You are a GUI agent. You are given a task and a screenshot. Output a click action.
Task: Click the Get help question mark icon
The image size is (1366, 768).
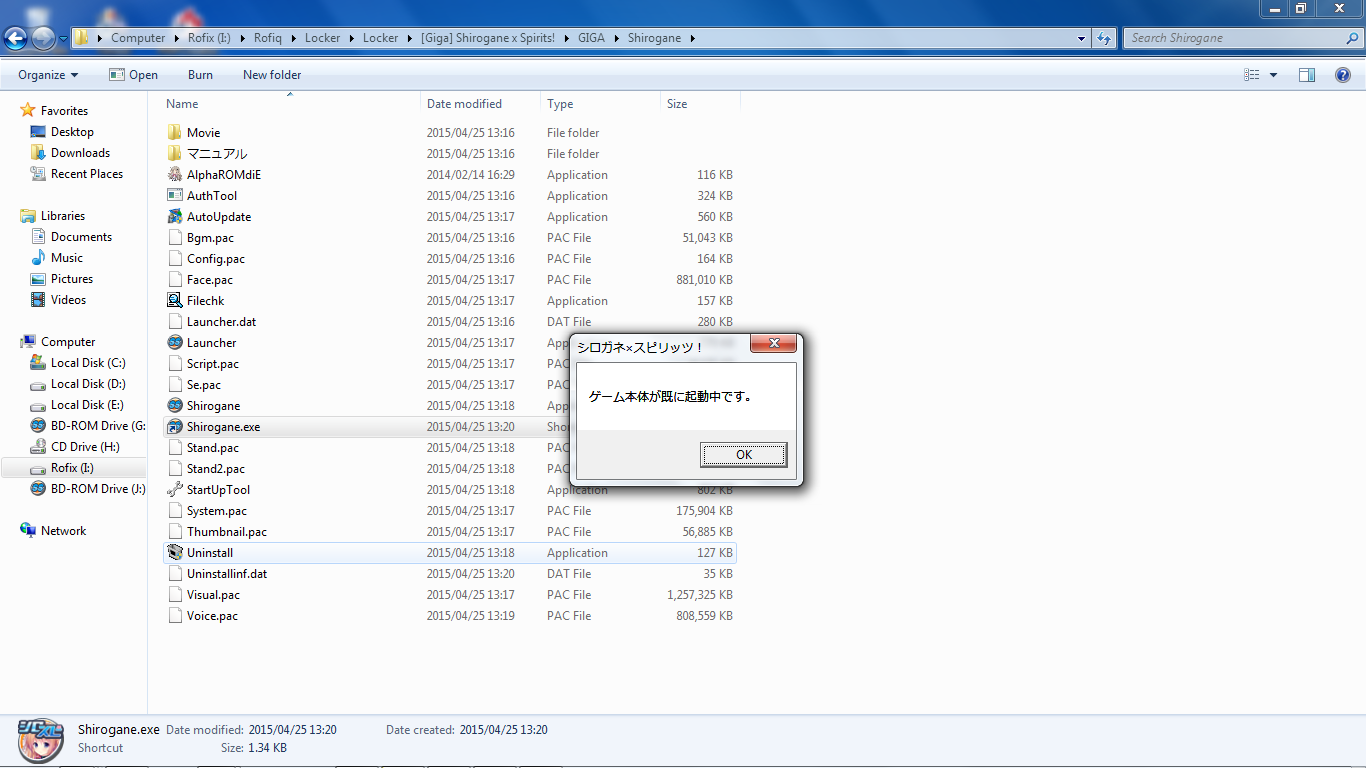pos(1343,75)
